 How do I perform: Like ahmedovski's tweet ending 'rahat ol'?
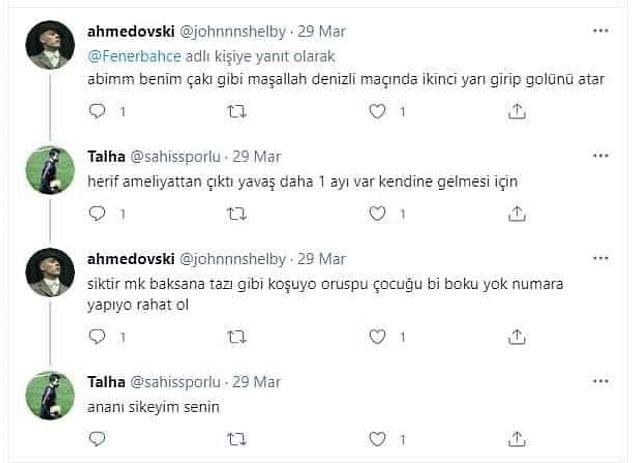pos(377,337)
